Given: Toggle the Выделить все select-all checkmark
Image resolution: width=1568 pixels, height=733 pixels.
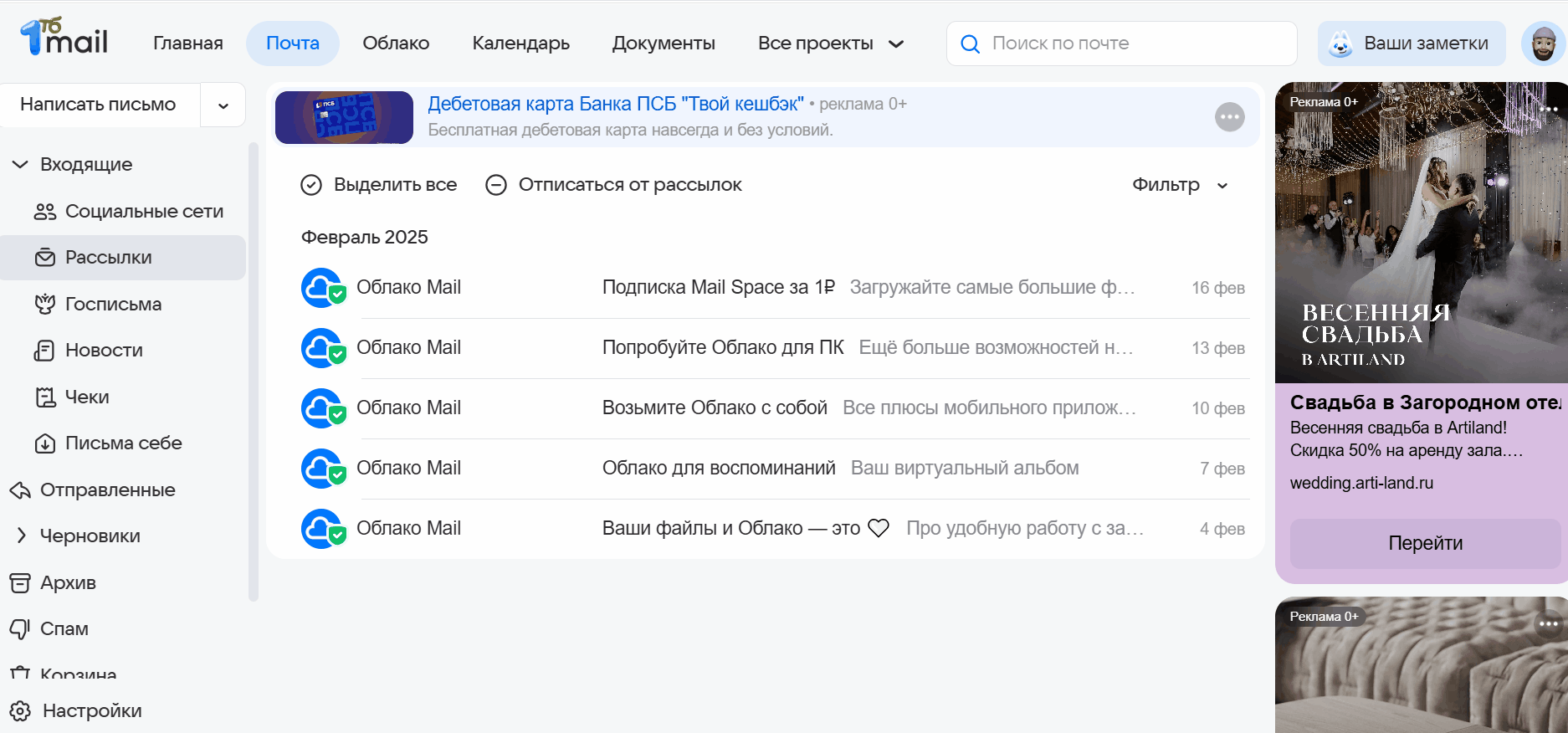Looking at the screenshot, I should (x=311, y=185).
